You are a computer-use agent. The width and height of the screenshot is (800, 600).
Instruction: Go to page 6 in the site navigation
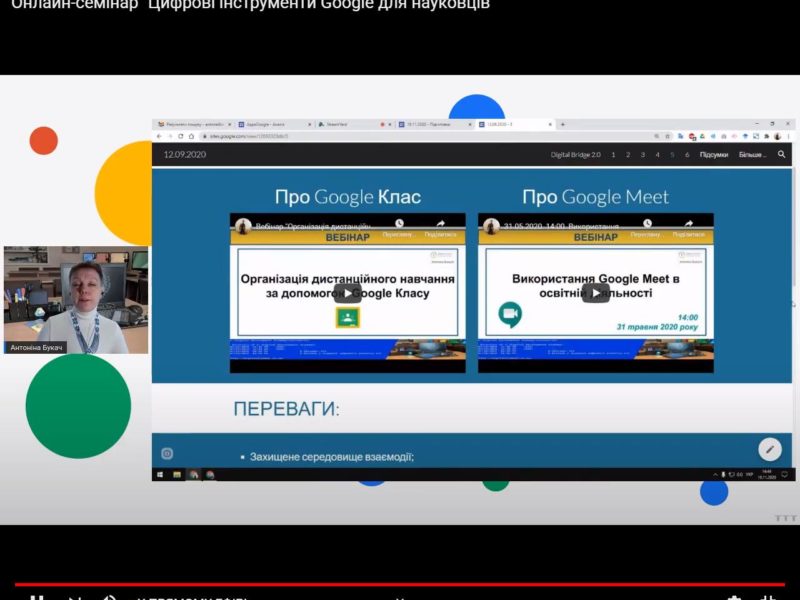pyautogui.click(x=686, y=155)
